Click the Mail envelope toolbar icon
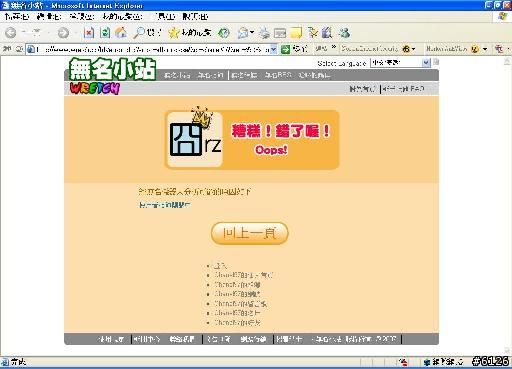 [x=243, y=33]
